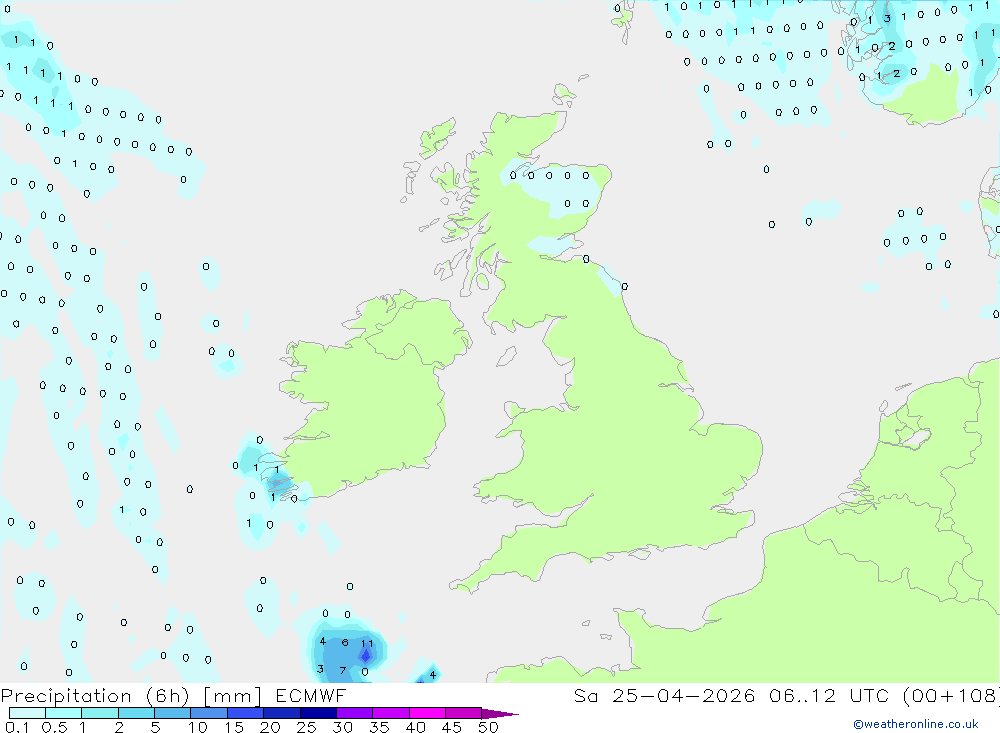Click the 1–2 mm legend color box

tap(100, 713)
